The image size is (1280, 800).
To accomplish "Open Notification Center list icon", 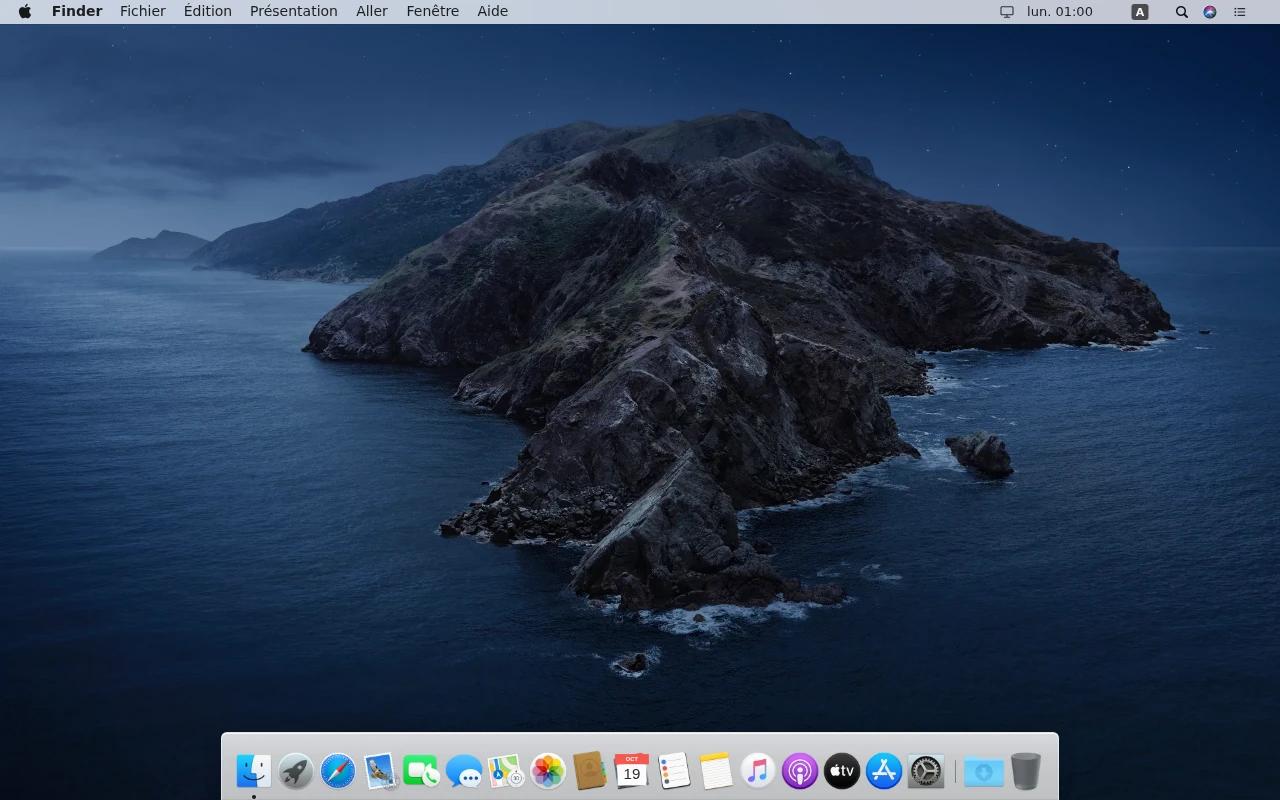I will tap(1240, 12).
